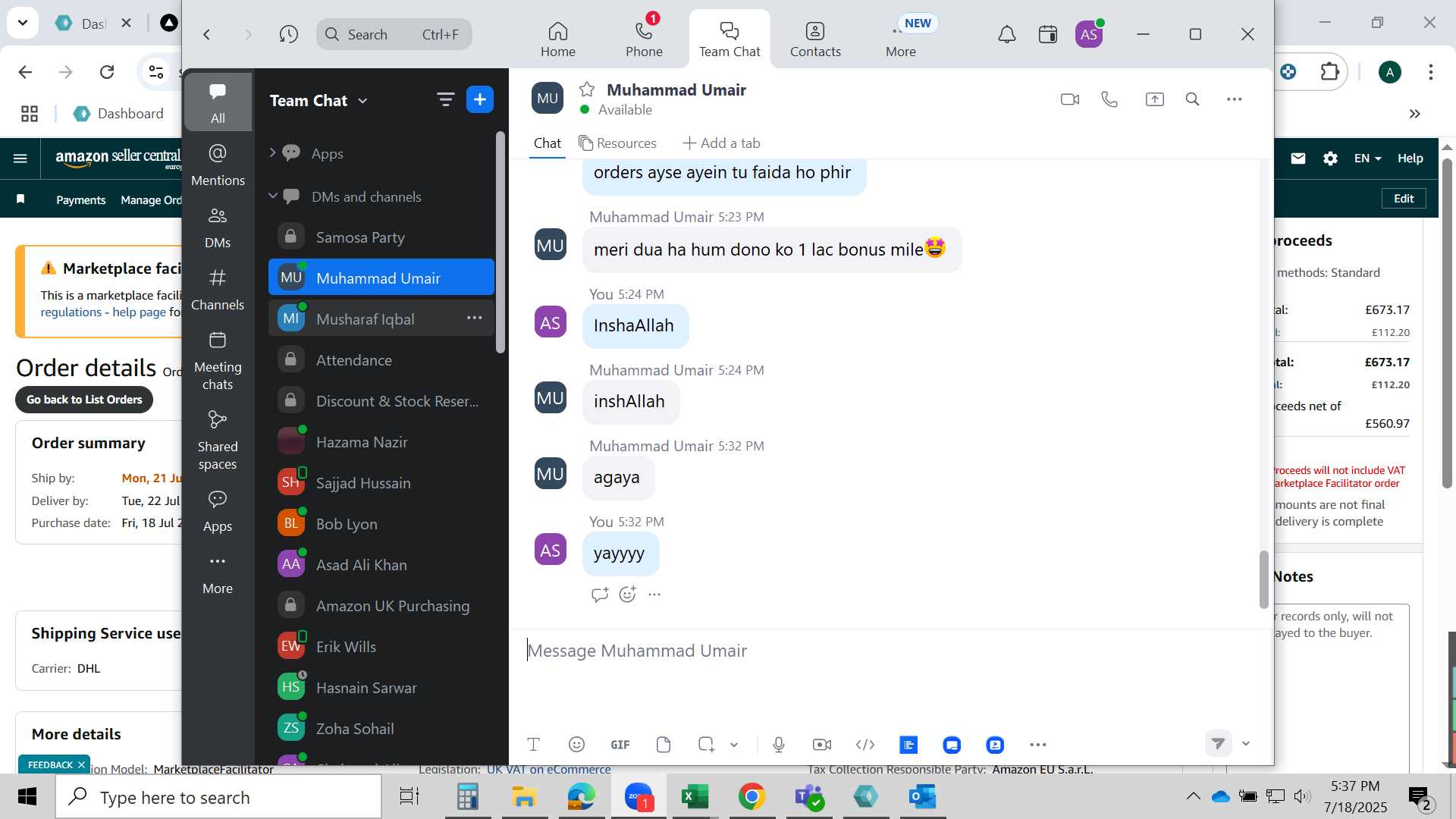The image size is (1456, 819).
Task: Open Mentions in Zoom sidebar
Action: (x=218, y=165)
